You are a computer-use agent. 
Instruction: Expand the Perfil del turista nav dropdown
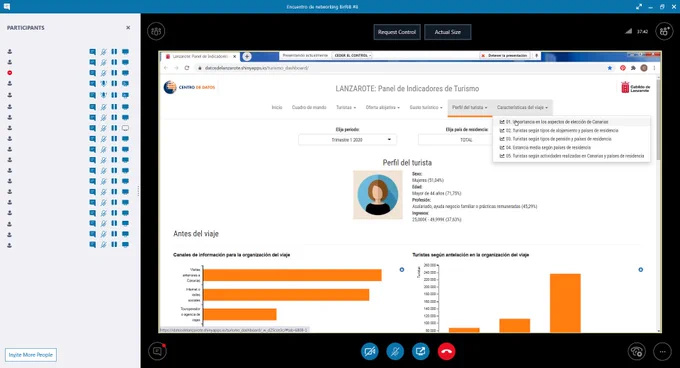[x=470, y=107]
